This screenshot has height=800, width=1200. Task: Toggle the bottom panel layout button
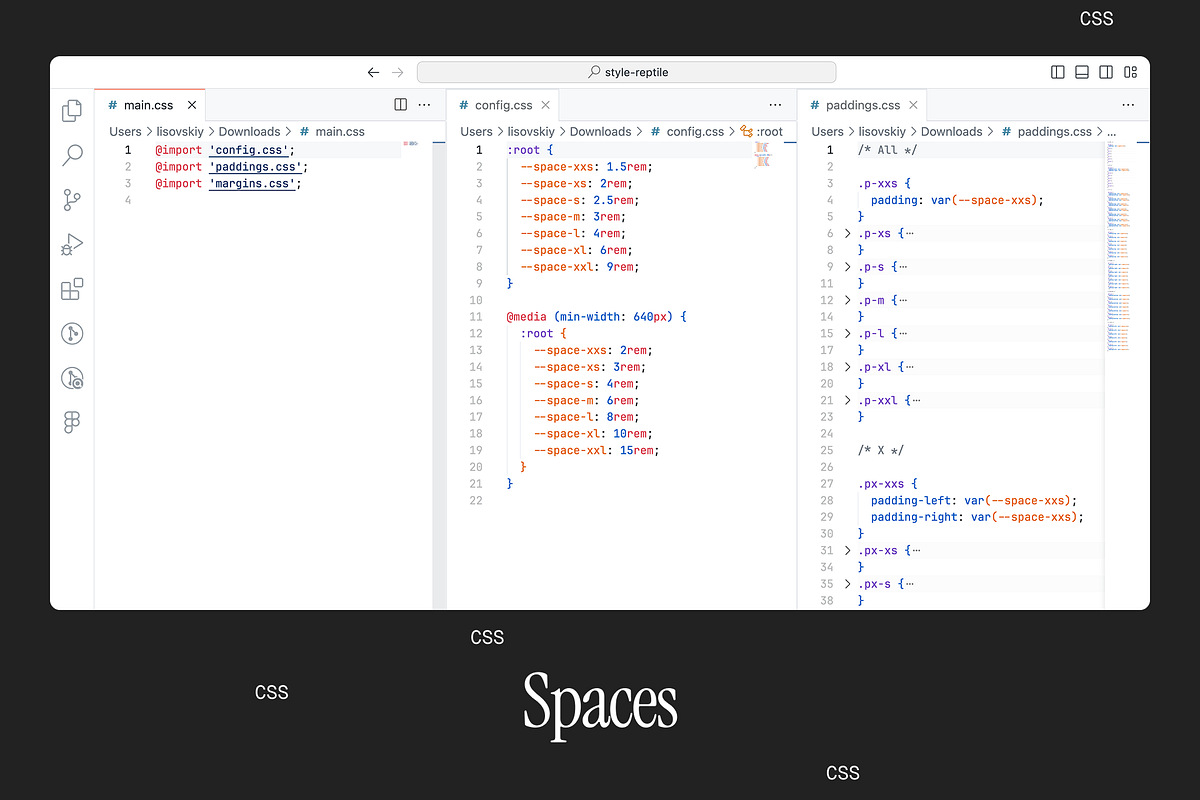[x=1082, y=72]
